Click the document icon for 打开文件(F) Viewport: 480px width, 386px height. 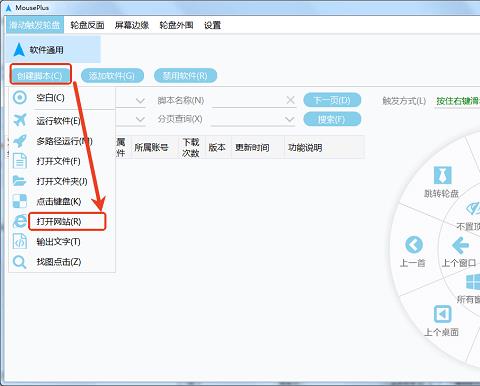click(20, 161)
